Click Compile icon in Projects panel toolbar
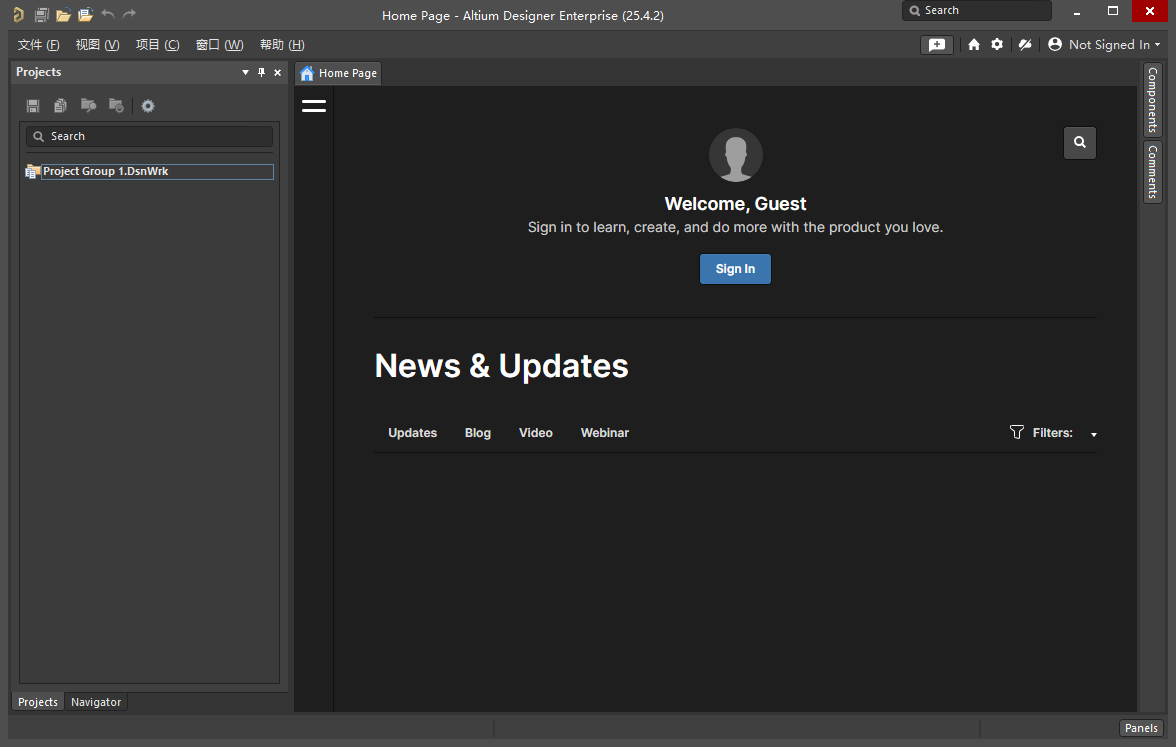 pos(61,106)
